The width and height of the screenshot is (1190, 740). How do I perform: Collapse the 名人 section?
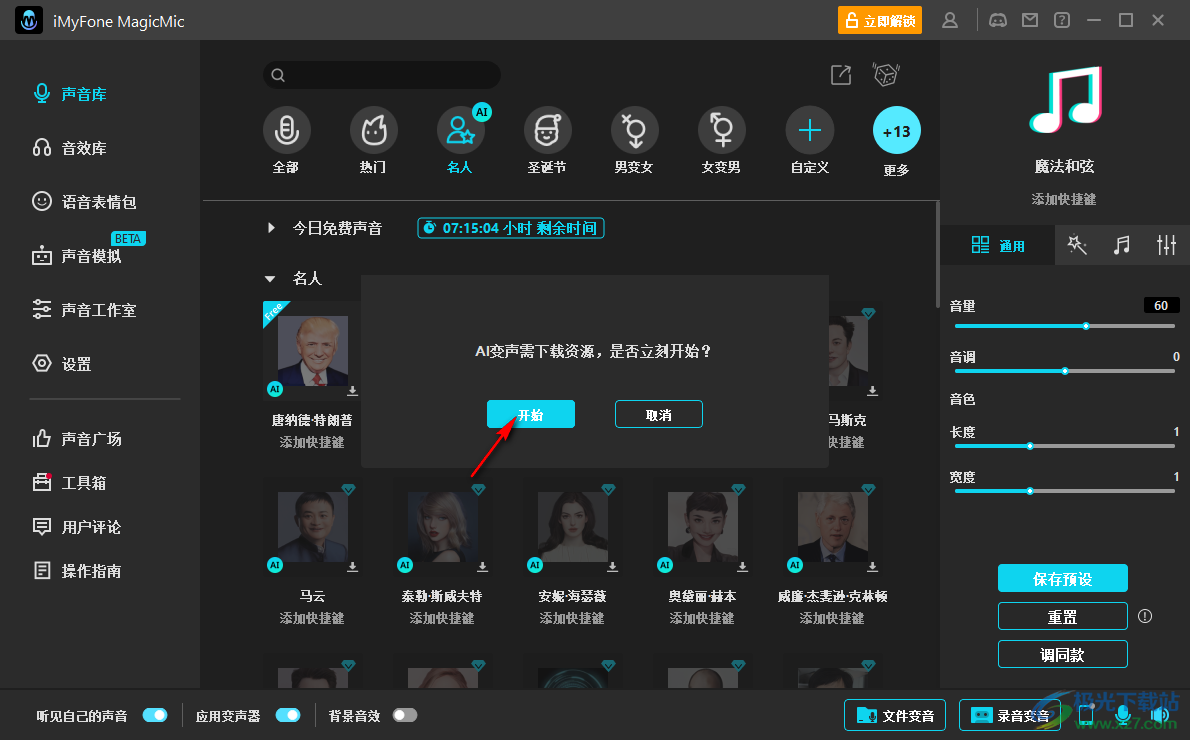(270, 279)
